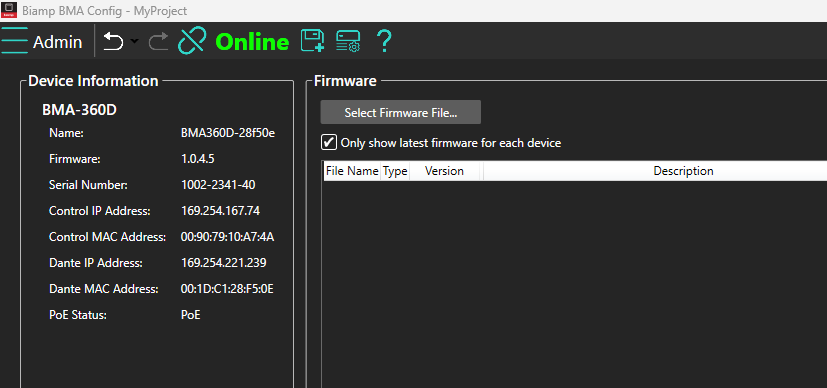The height and width of the screenshot is (388, 827).
Task: Click the green Online status label
Action: tap(253, 42)
